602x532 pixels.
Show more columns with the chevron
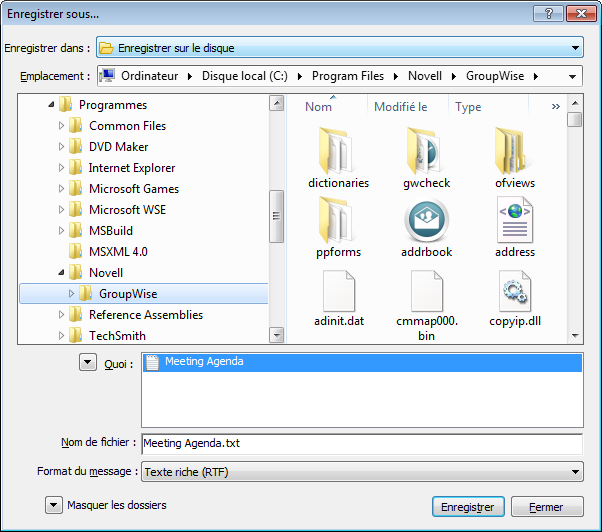pos(556,106)
